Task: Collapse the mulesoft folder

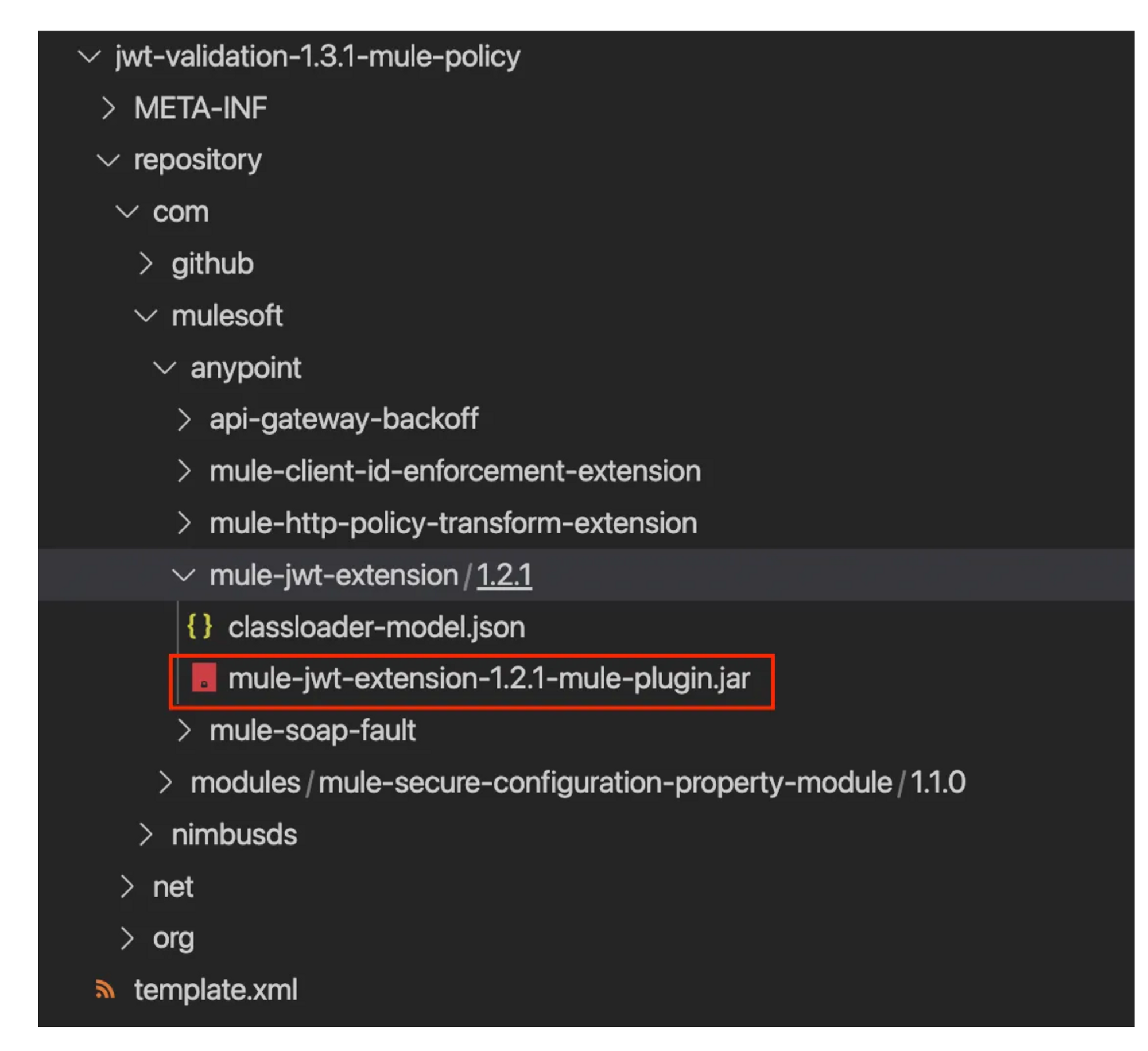Action: tap(147, 315)
